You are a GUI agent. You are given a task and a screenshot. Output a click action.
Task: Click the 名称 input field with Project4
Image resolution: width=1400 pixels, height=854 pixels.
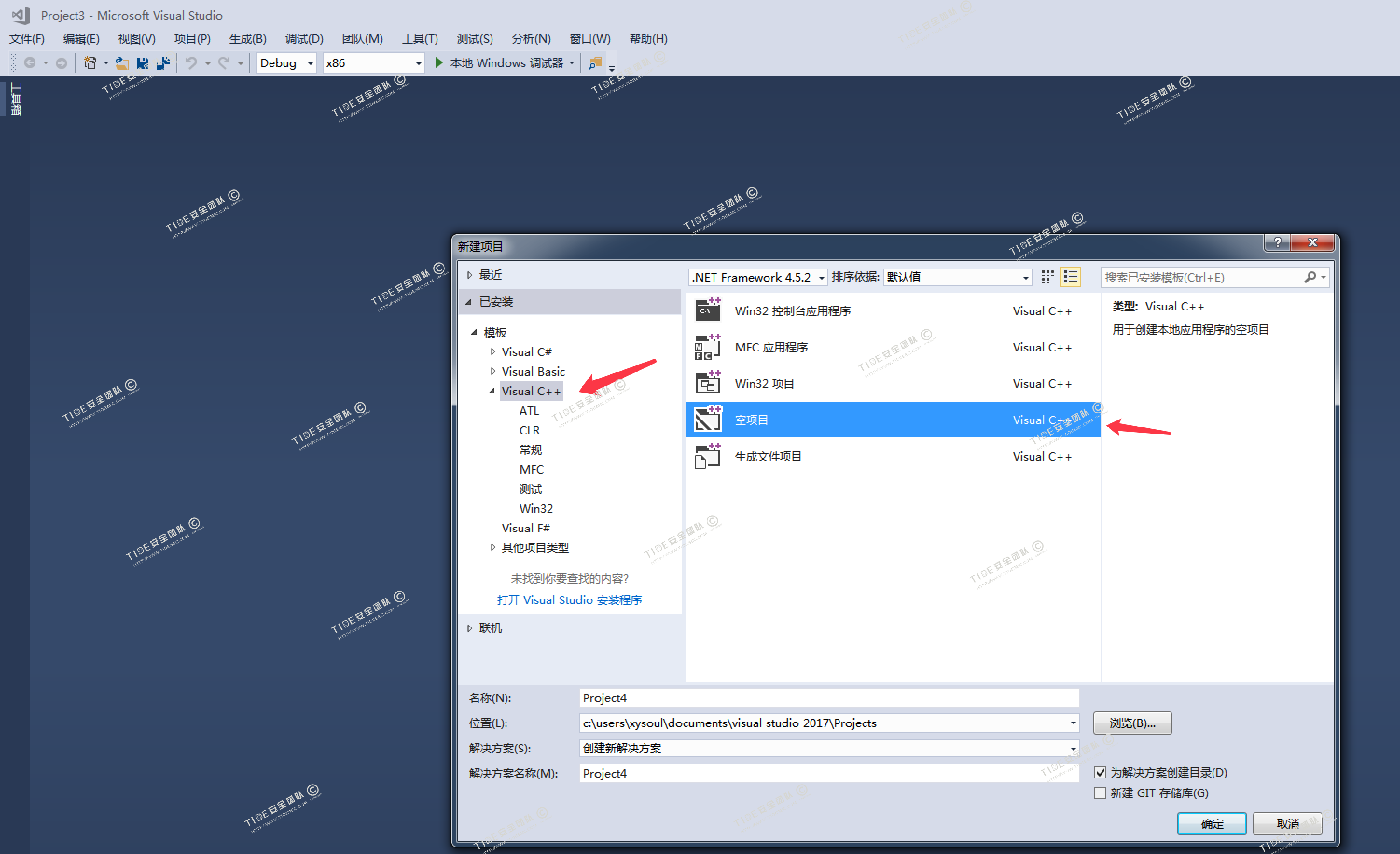coord(828,697)
